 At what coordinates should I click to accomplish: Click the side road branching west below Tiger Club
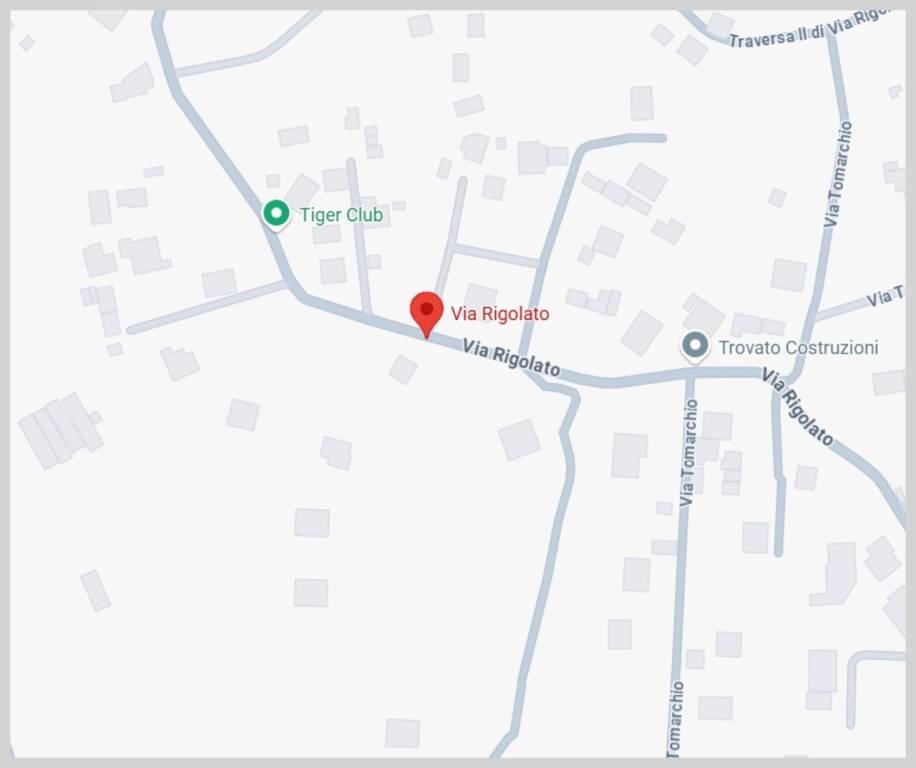[207, 307]
